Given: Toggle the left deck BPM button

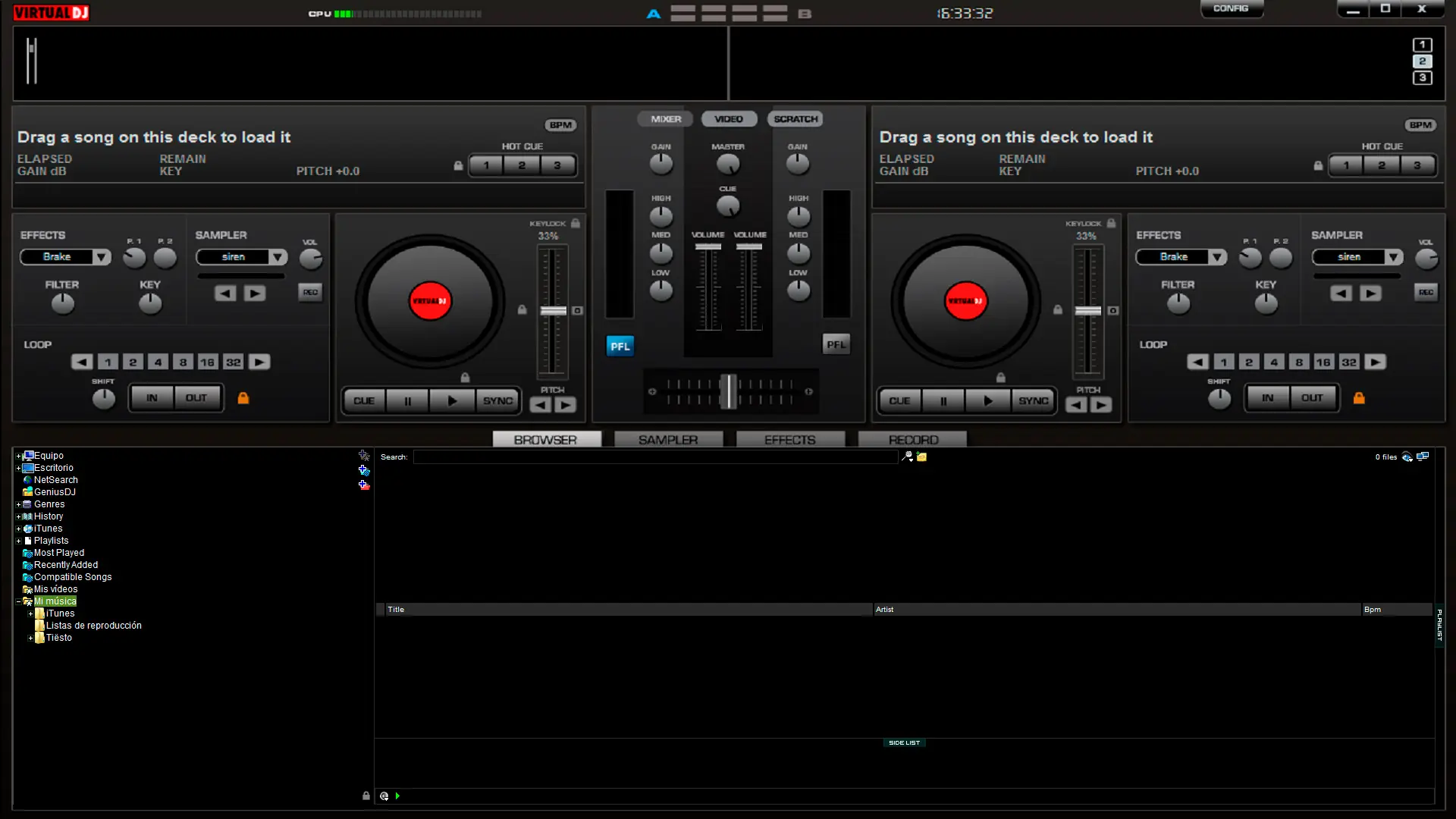Looking at the screenshot, I should [560, 125].
